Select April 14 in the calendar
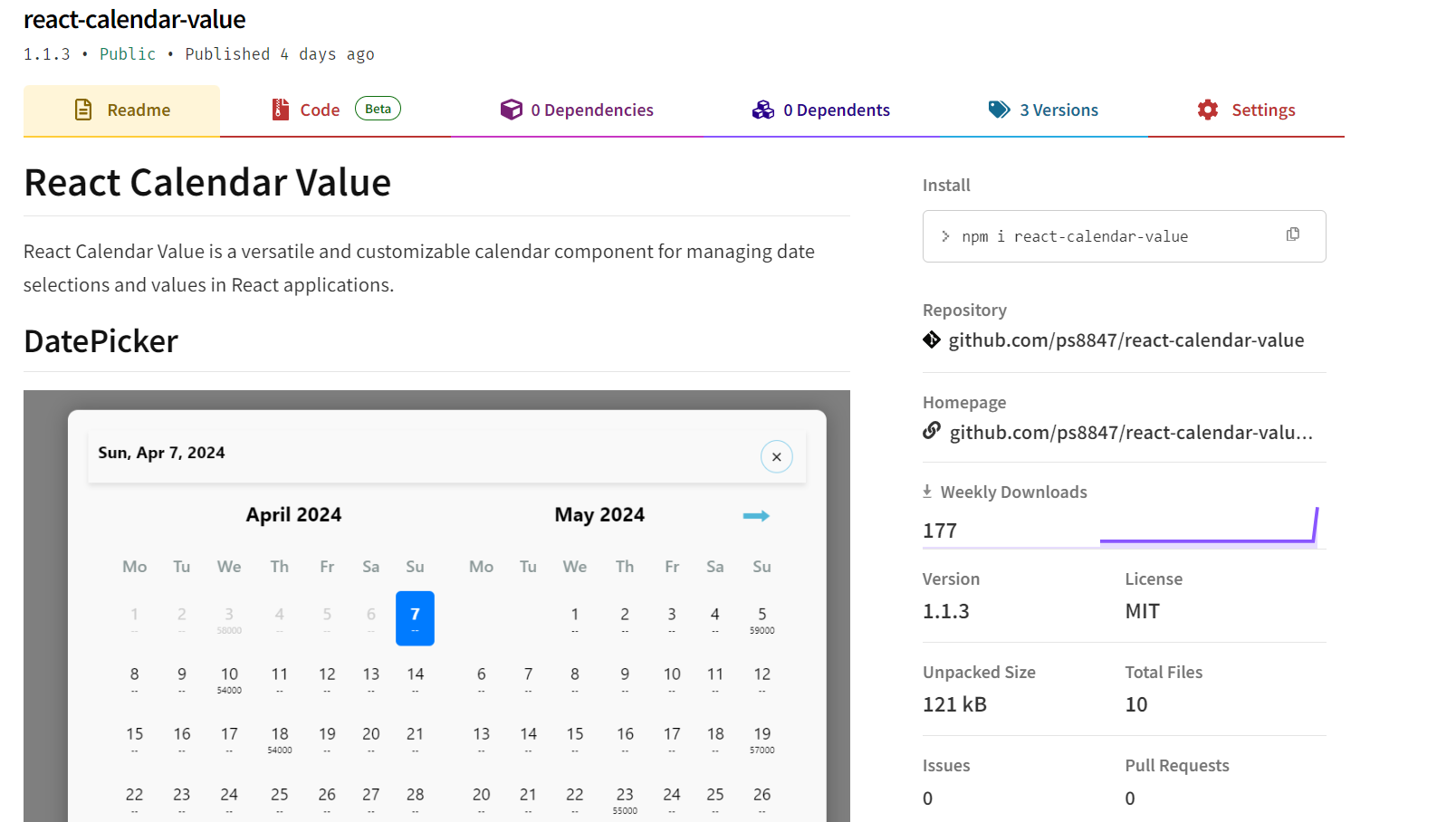Viewport: 1456px width, 822px height. pyautogui.click(x=415, y=679)
